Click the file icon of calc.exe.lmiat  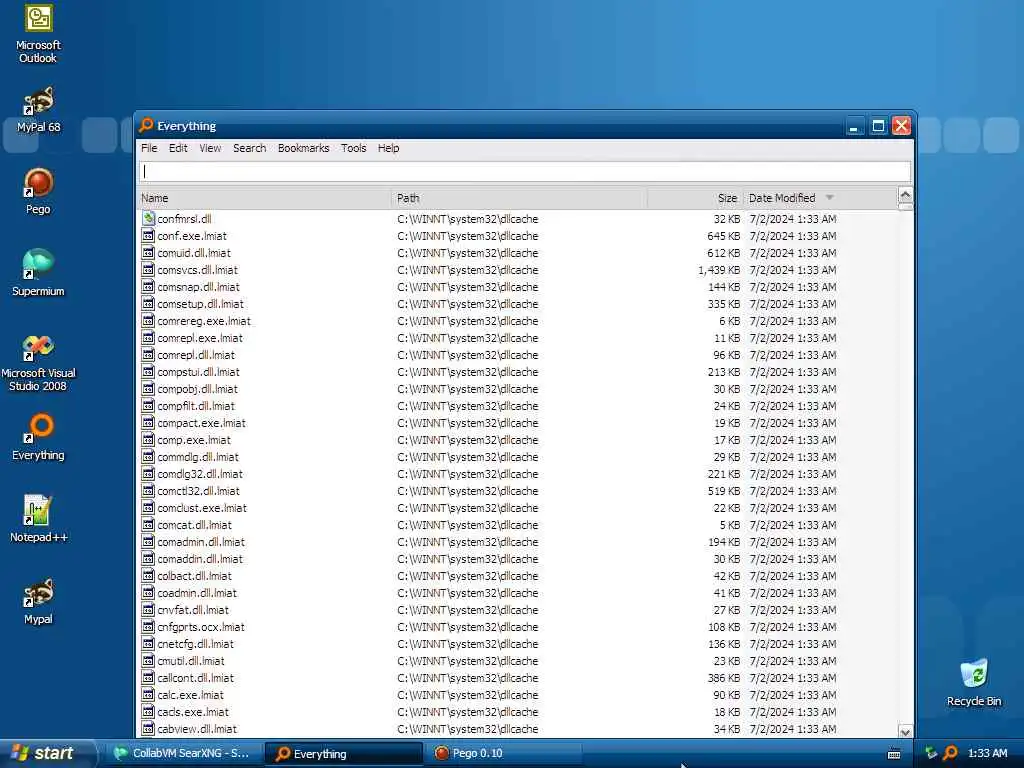click(x=148, y=695)
